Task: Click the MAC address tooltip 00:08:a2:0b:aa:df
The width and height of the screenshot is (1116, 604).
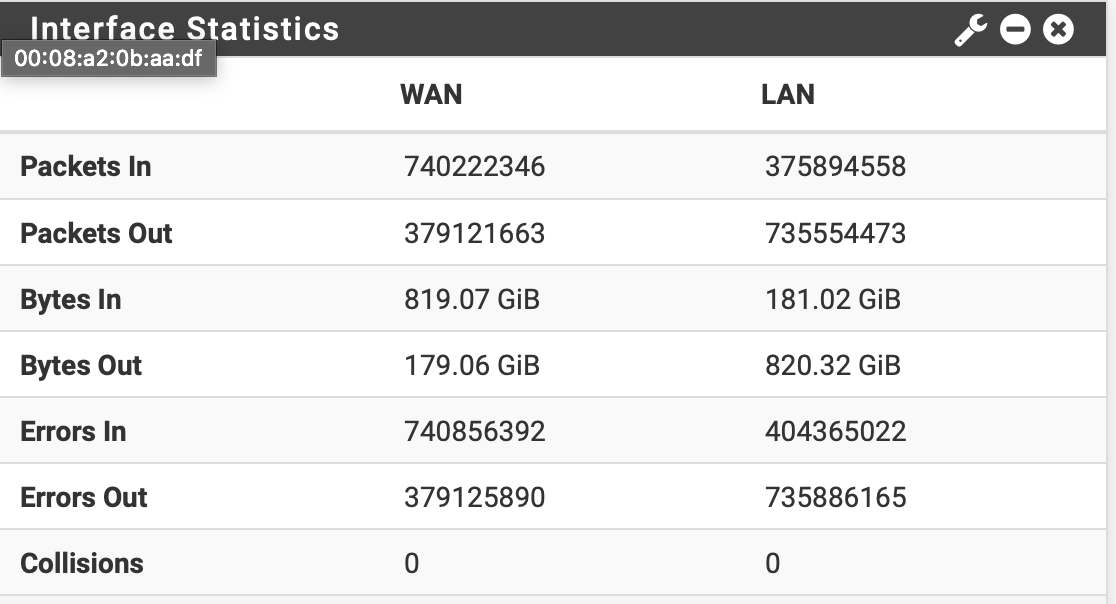Action: (108, 59)
